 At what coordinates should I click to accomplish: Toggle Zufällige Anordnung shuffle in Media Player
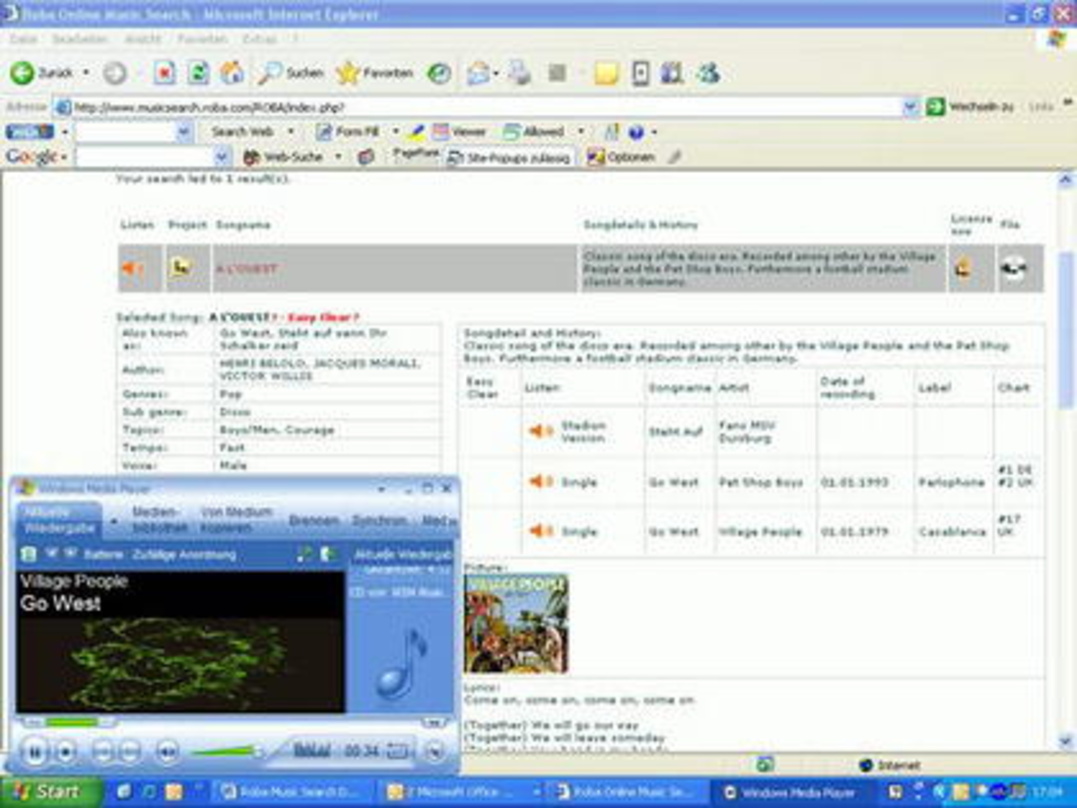184,554
